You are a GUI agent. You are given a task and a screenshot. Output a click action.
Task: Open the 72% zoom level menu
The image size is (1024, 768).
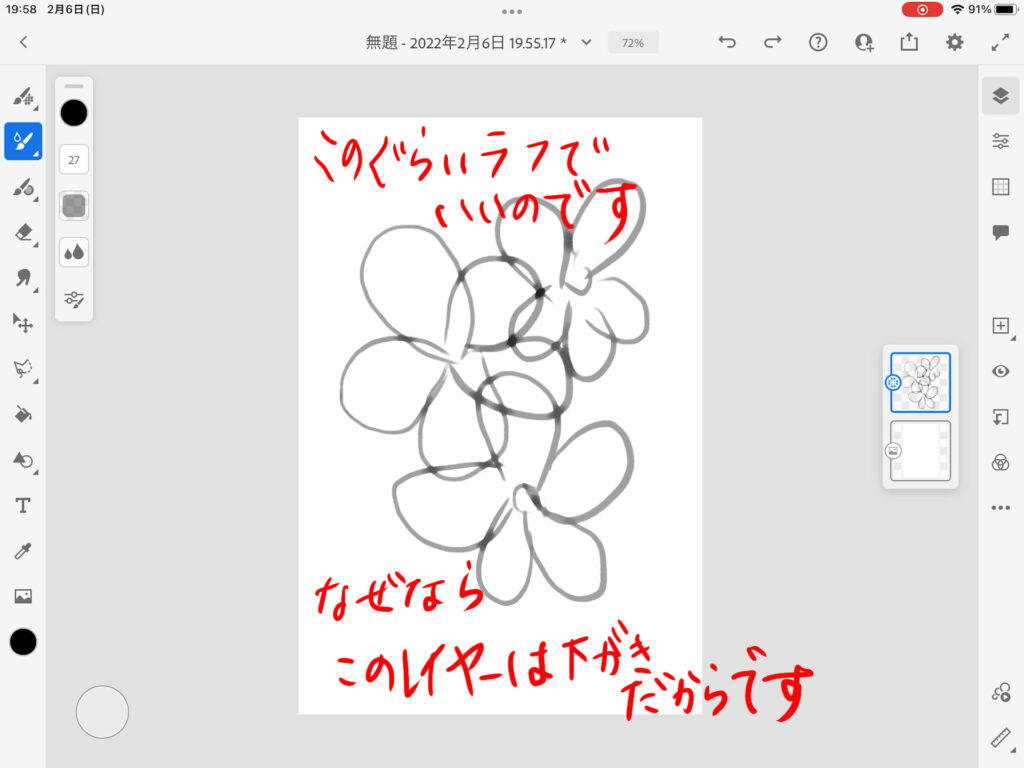click(632, 43)
